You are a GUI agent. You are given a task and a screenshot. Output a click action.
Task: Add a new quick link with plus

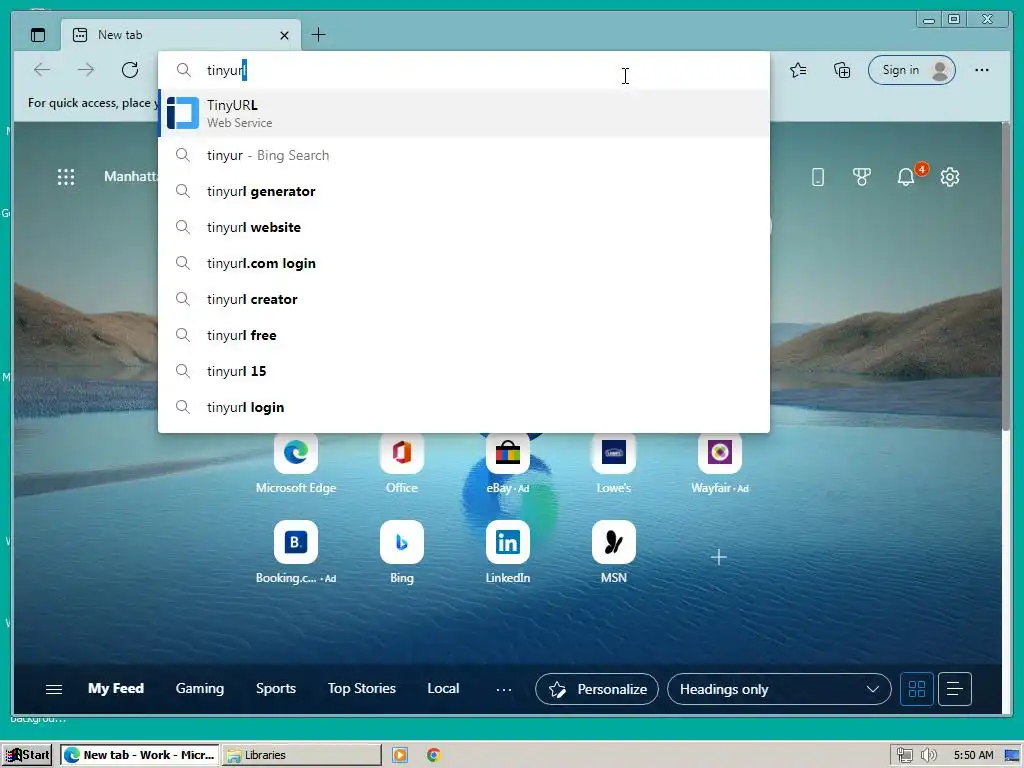[718, 557]
